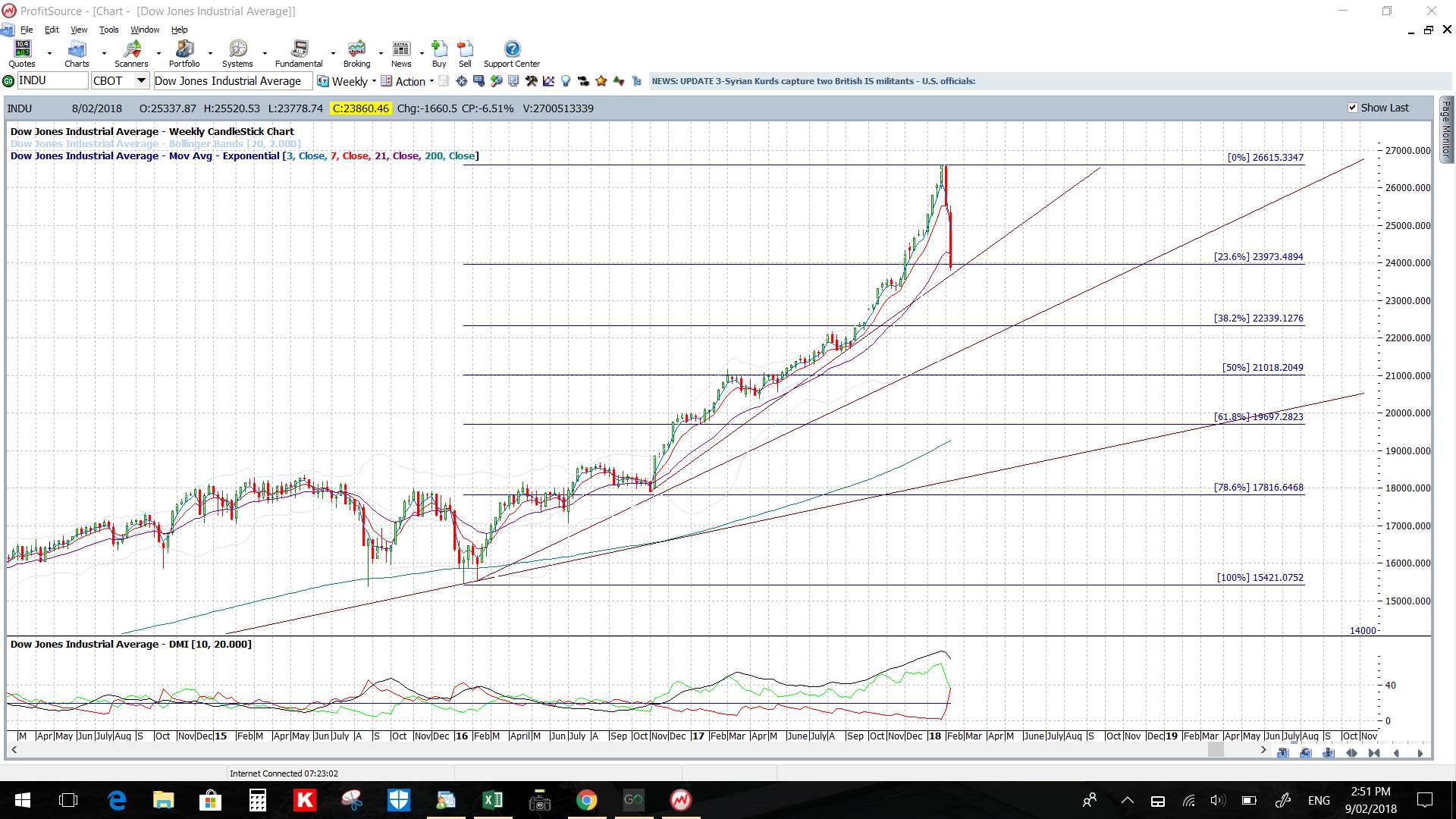Screen dimensions: 1456x819
Task: Click the Internet Connected status text
Action: pos(284,773)
